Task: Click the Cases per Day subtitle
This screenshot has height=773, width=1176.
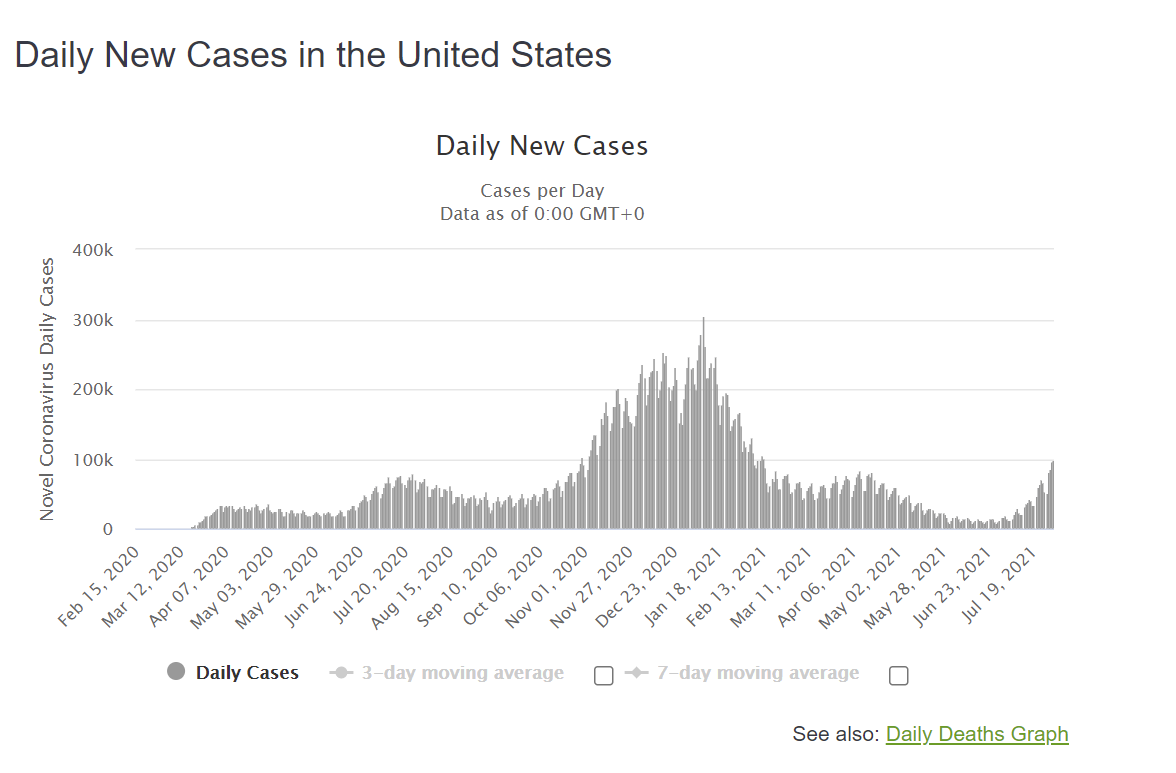Action: click(x=542, y=190)
